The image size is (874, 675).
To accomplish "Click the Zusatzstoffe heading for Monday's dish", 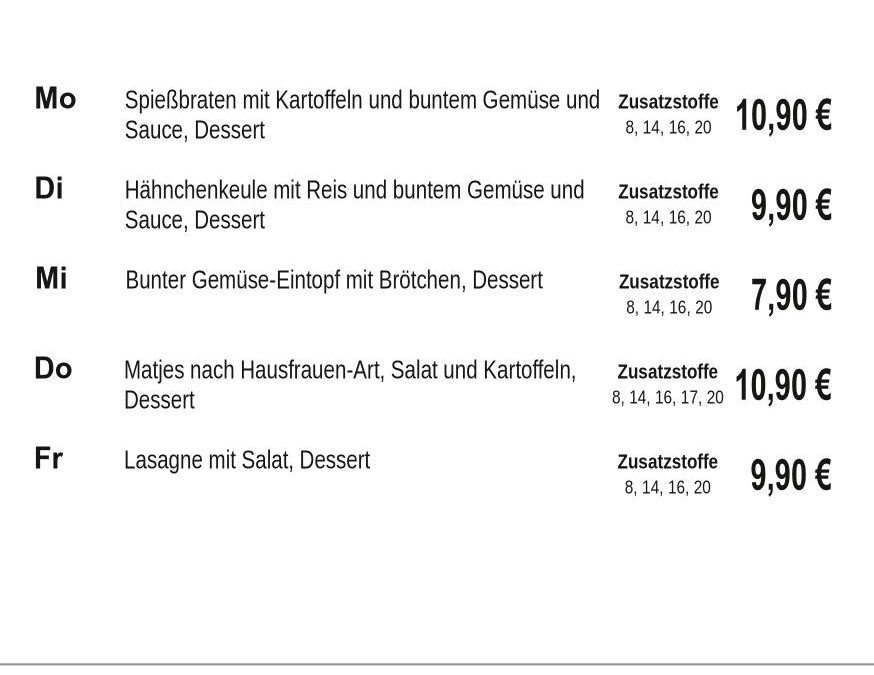I will tap(668, 102).
